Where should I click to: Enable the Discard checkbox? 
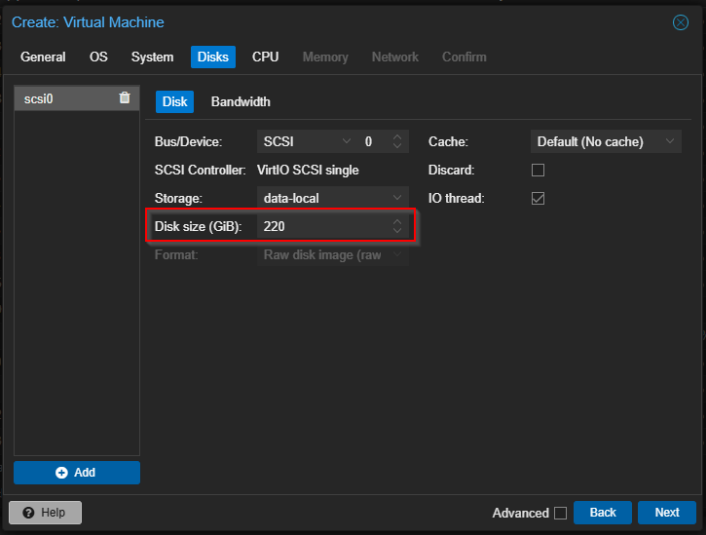click(538, 170)
